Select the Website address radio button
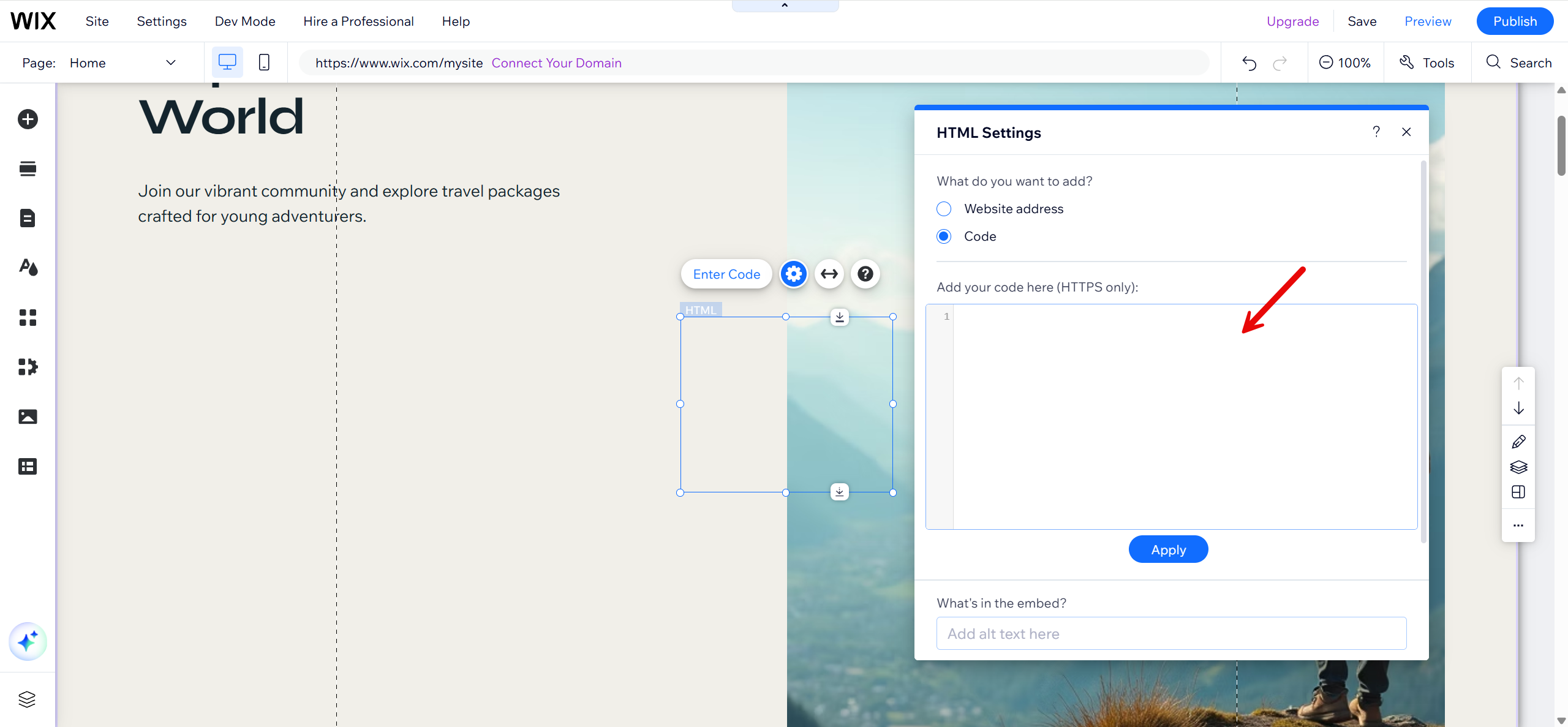 coord(944,208)
